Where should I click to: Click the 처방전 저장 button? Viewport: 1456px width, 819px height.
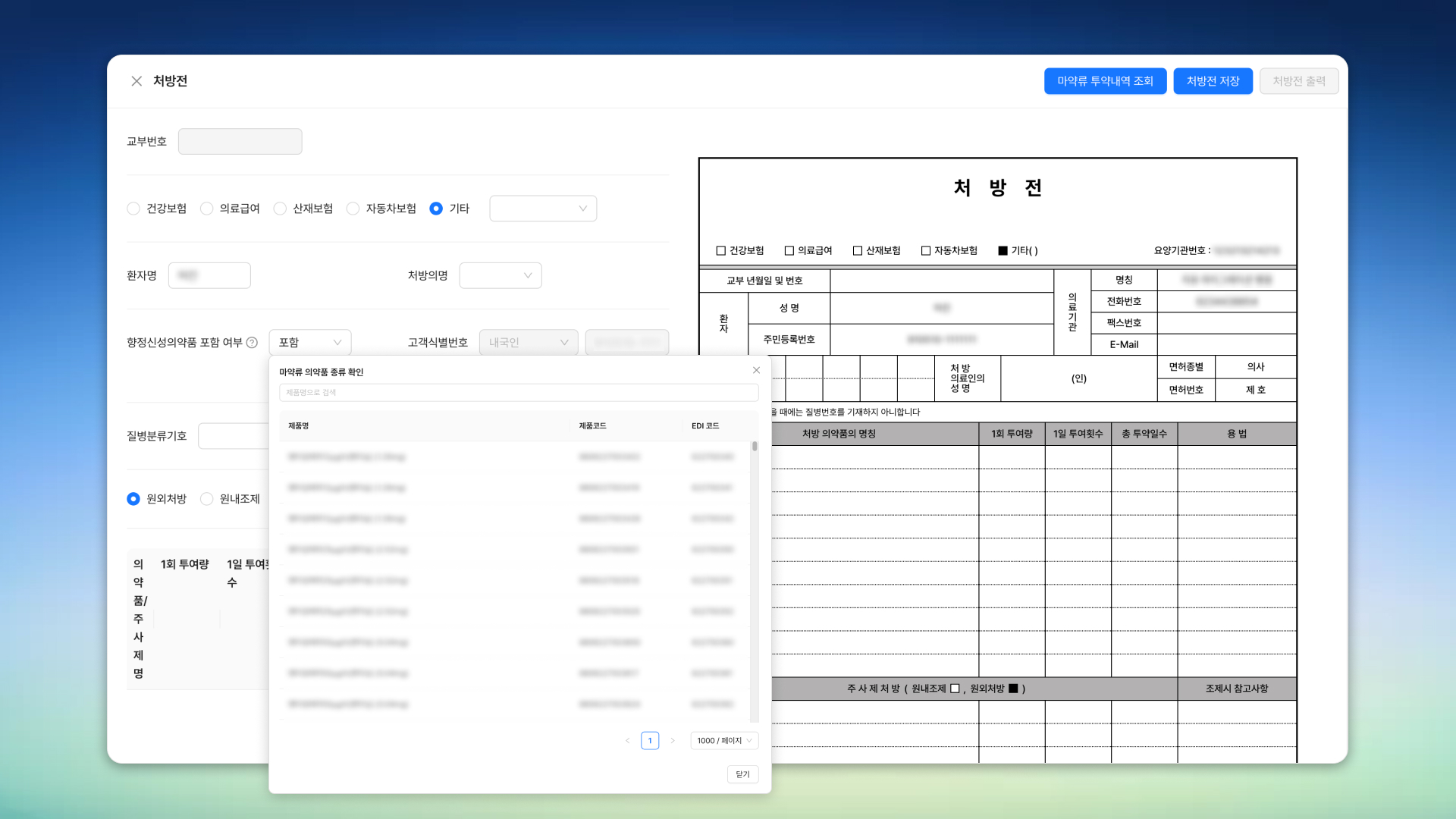click(1213, 81)
